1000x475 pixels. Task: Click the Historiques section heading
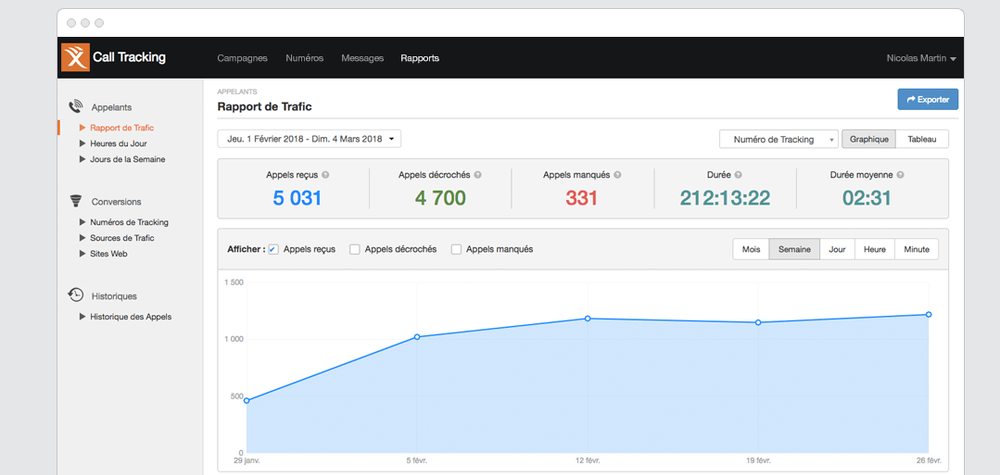[x=114, y=296]
